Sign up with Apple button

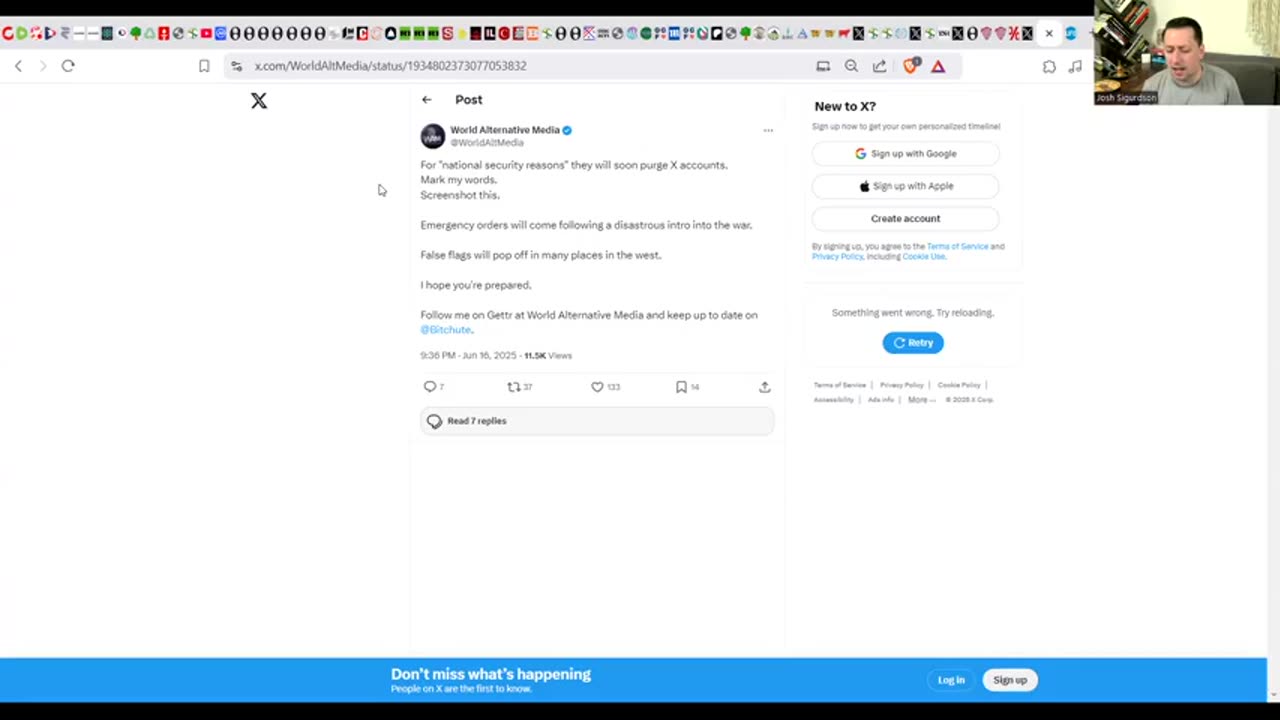point(905,186)
